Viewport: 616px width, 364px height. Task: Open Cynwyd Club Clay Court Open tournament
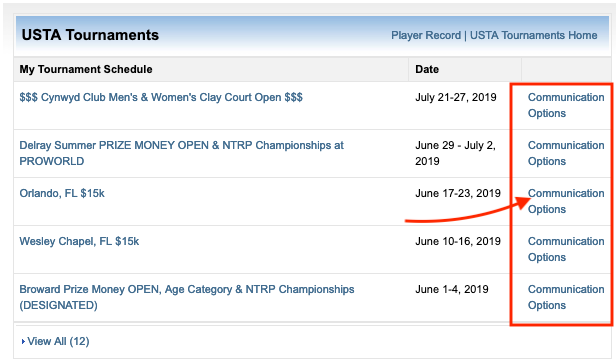click(x=161, y=97)
